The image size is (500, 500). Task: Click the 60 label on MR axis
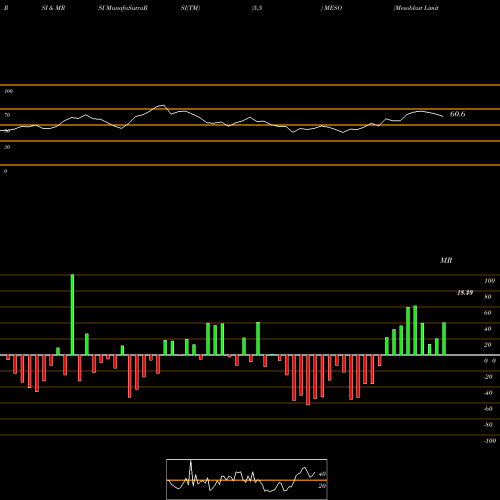pyautogui.click(x=488, y=313)
